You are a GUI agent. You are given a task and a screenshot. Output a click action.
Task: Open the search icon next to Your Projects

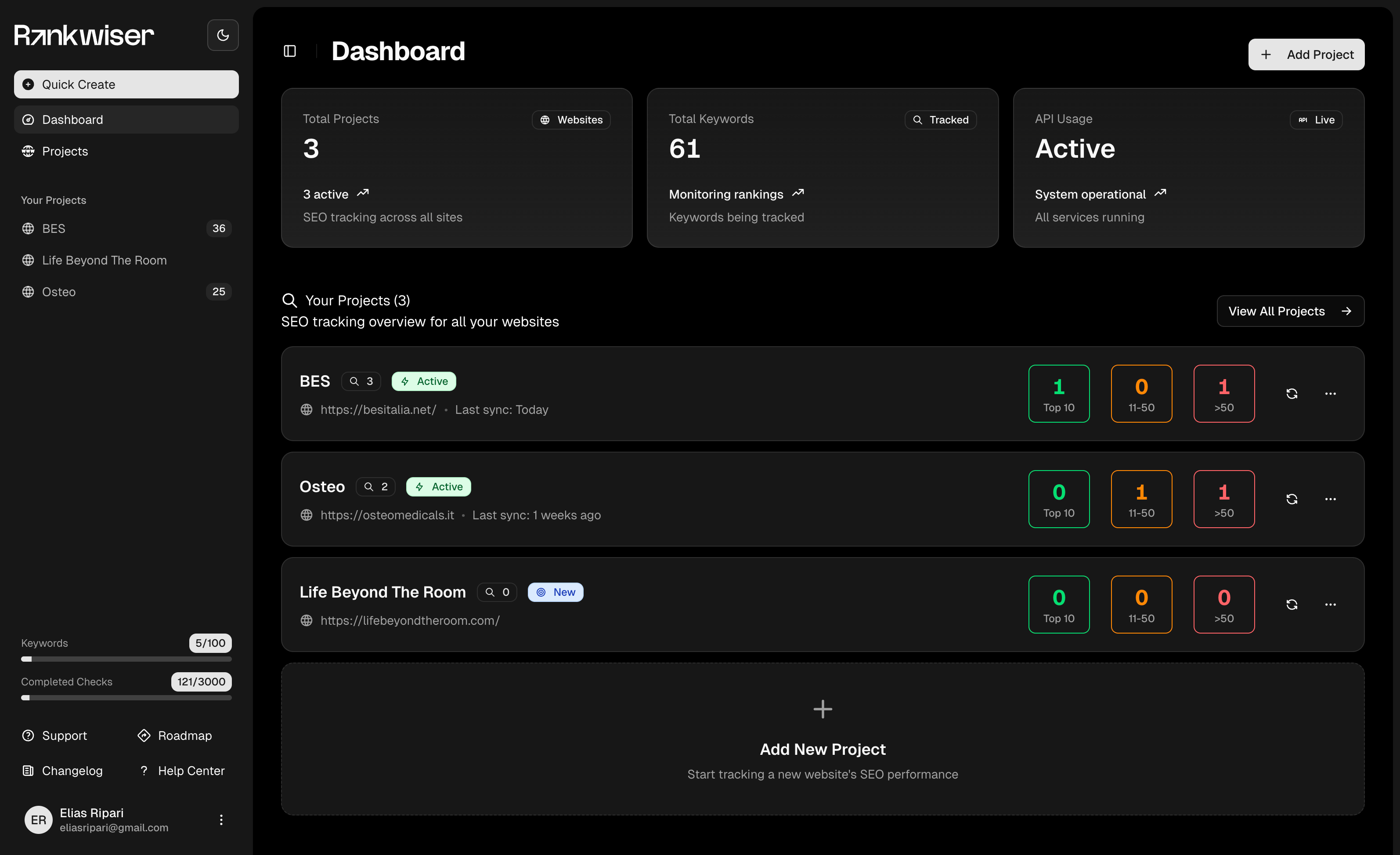[290, 300]
